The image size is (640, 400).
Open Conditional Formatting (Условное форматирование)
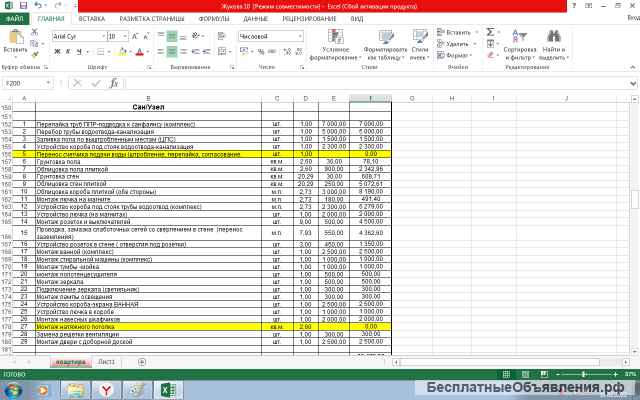coord(336,42)
